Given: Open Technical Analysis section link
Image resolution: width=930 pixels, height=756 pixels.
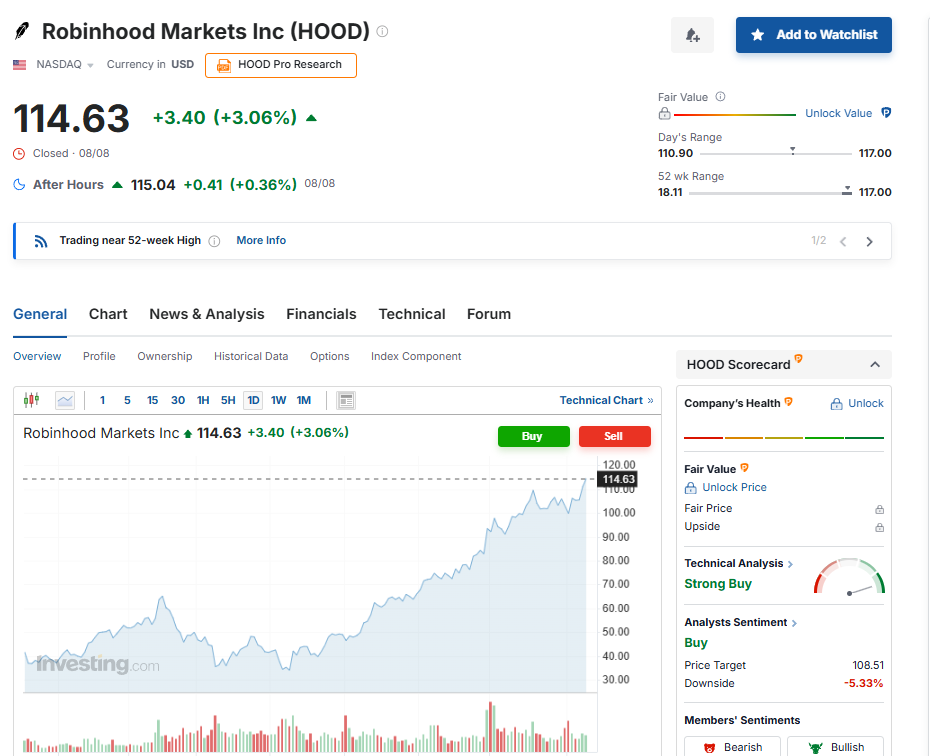Looking at the screenshot, I should (x=738, y=563).
